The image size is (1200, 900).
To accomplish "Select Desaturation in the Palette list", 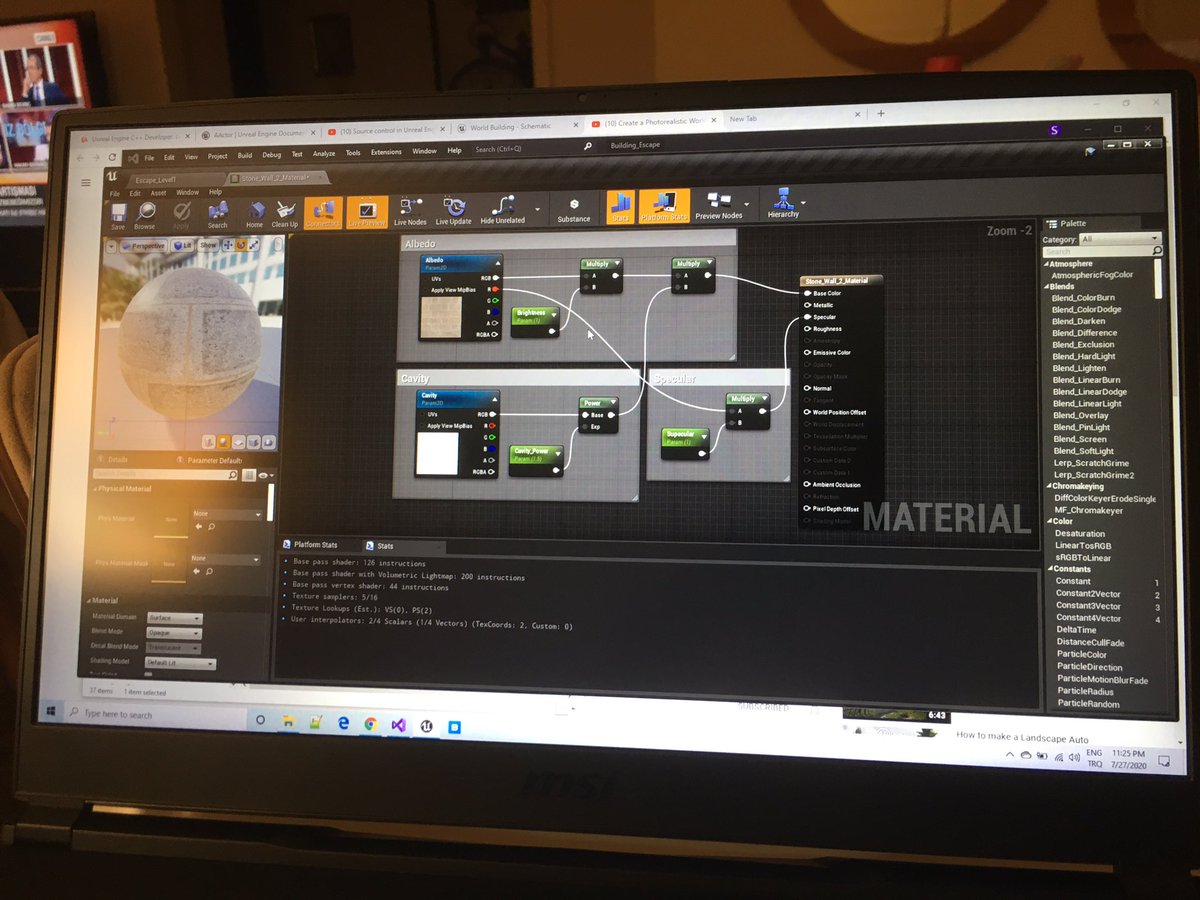I will (1080, 534).
